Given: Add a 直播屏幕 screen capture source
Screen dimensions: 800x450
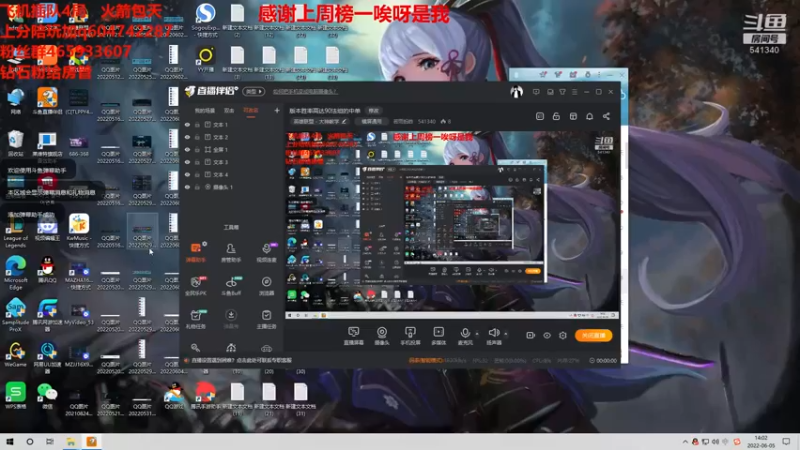Looking at the screenshot, I should (x=354, y=336).
